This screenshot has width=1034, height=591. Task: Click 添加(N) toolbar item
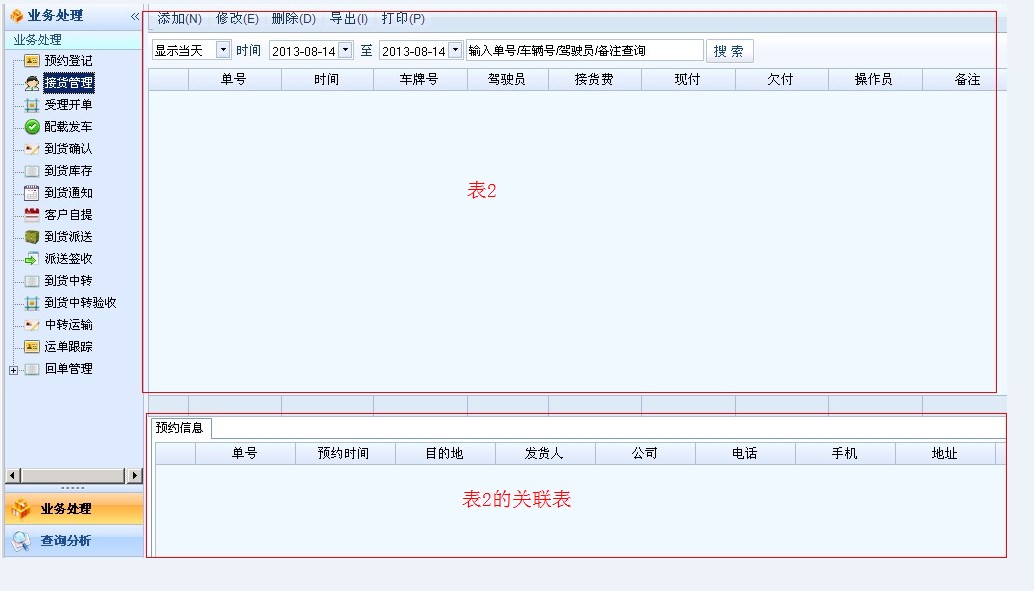[x=179, y=18]
